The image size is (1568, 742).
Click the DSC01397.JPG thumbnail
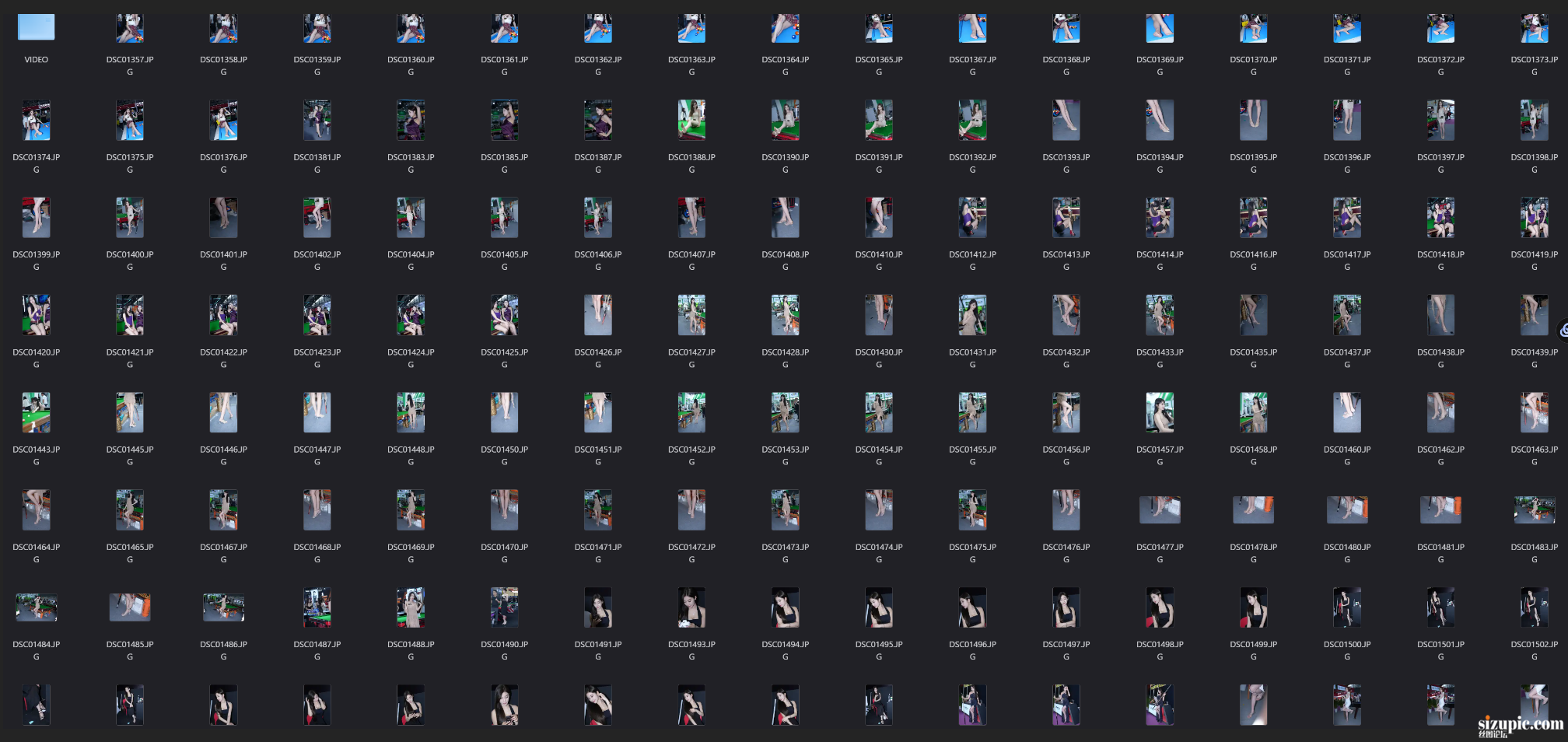tap(1440, 120)
